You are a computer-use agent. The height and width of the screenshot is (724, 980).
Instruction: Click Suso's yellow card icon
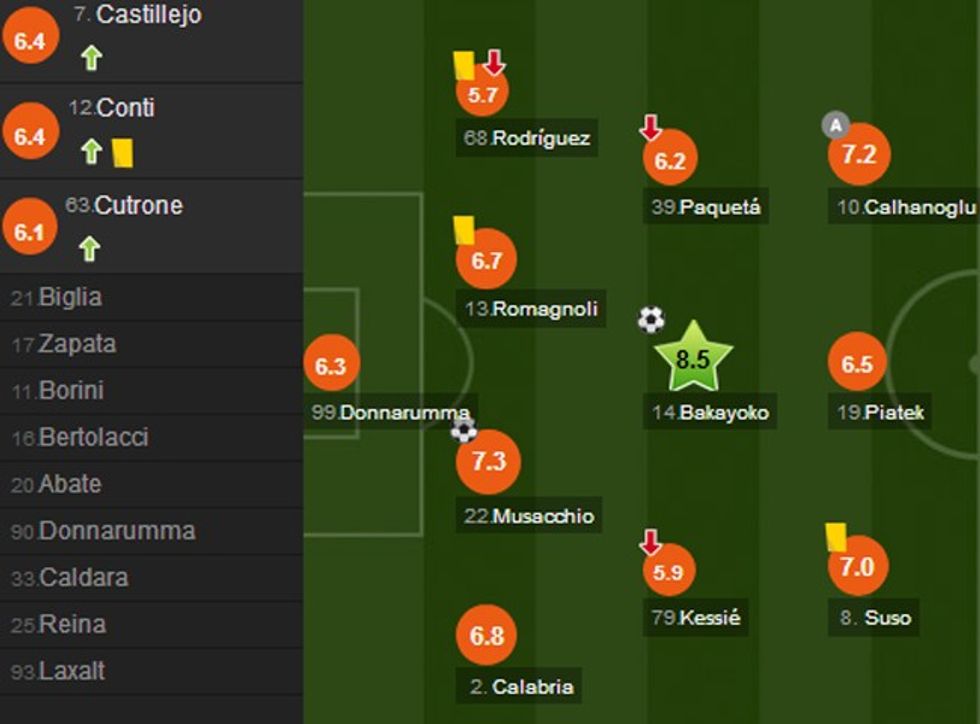(836, 537)
